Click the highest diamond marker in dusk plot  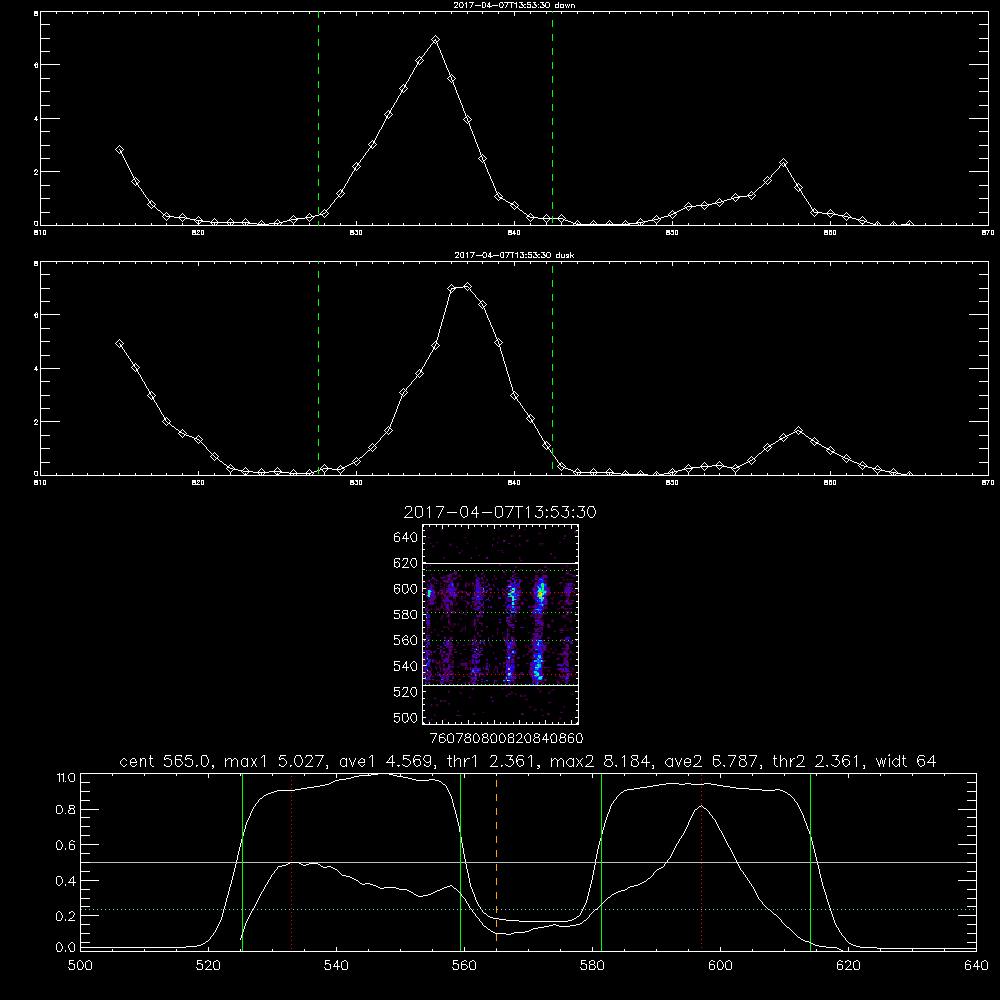(467, 287)
